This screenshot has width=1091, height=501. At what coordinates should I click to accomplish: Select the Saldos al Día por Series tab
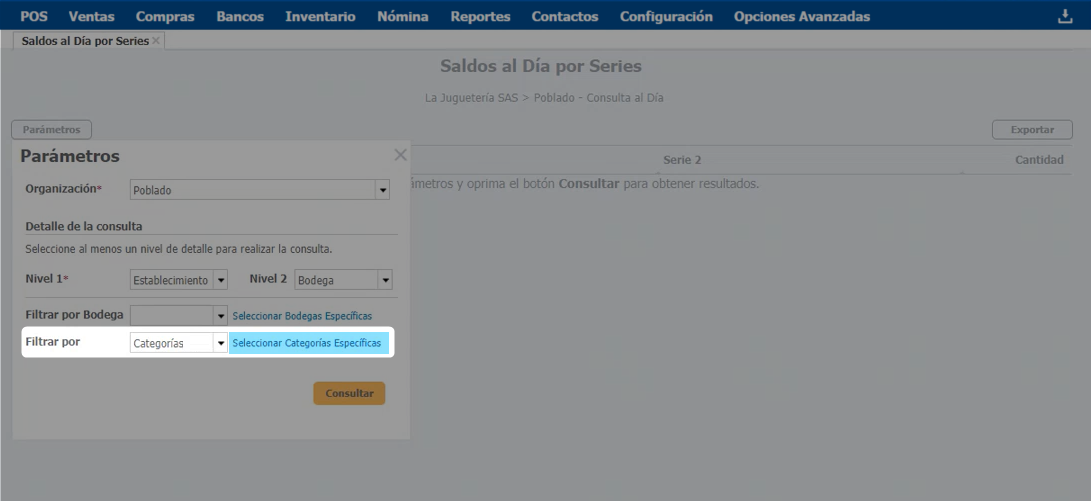pyautogui.click(x=85, y=41)
